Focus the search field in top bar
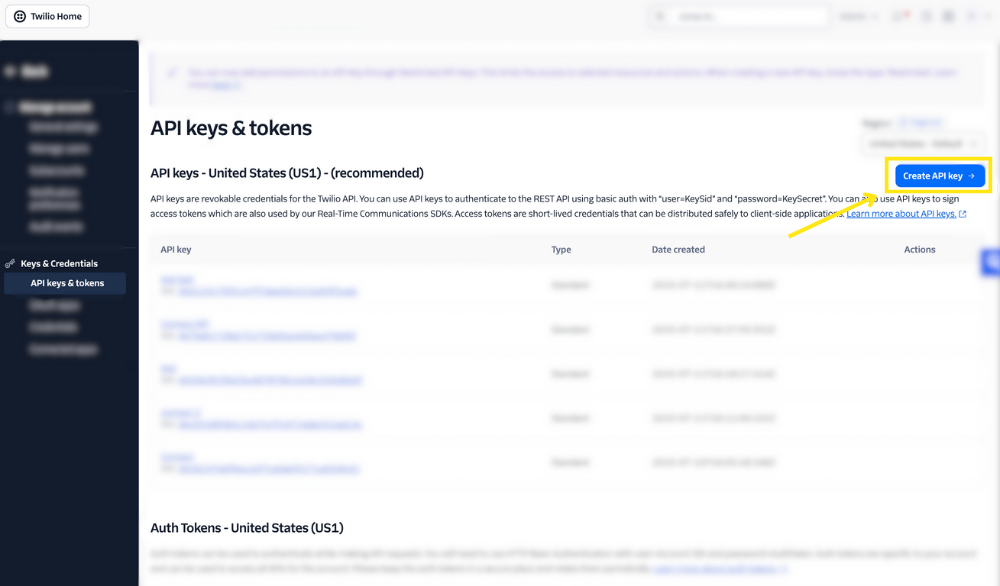This screenshot has height=586, width=1000. [x=740, y=17]
